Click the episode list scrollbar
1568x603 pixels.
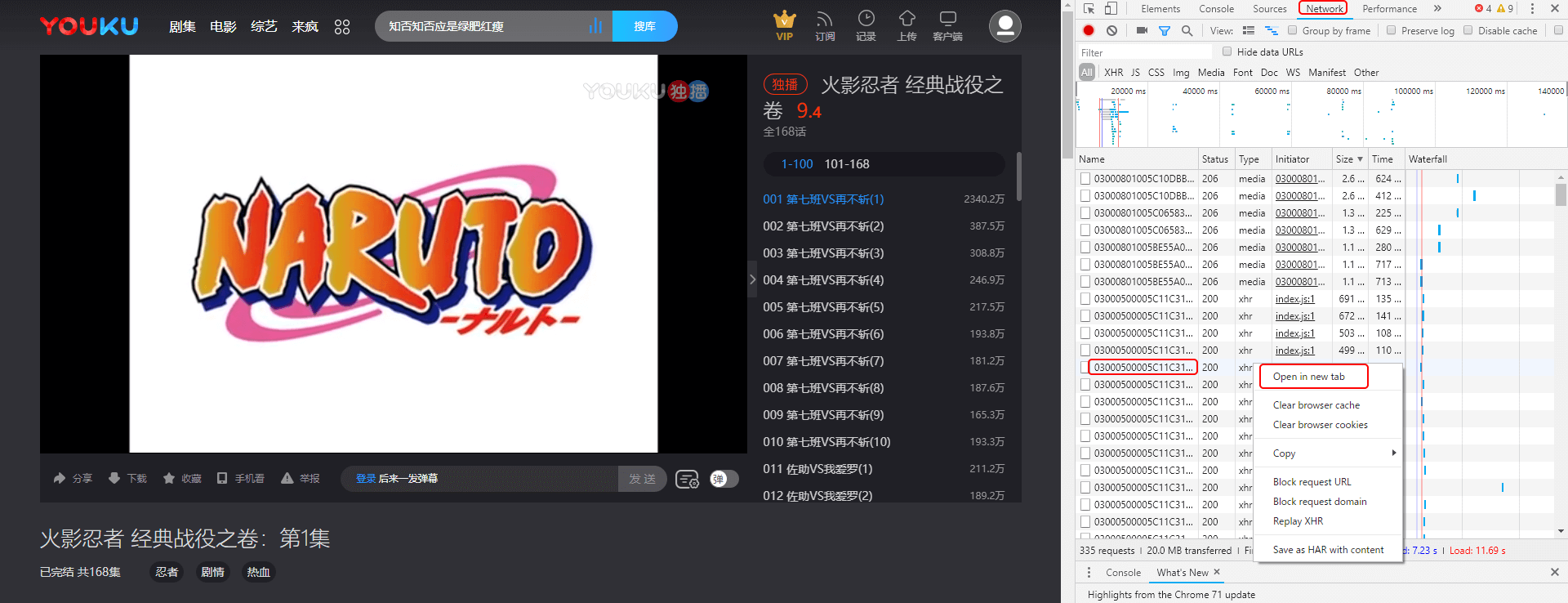(1018, 176)
